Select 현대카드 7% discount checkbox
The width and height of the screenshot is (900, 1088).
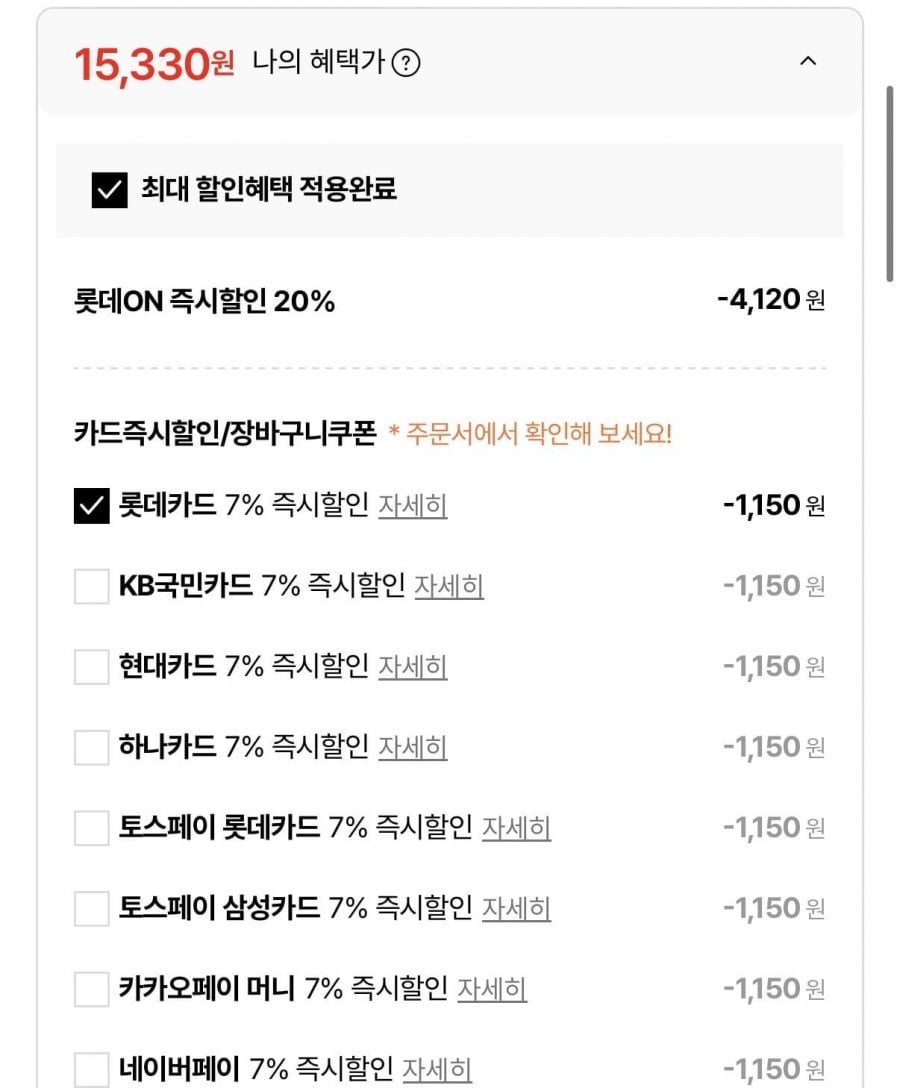[x=91, y=667]
